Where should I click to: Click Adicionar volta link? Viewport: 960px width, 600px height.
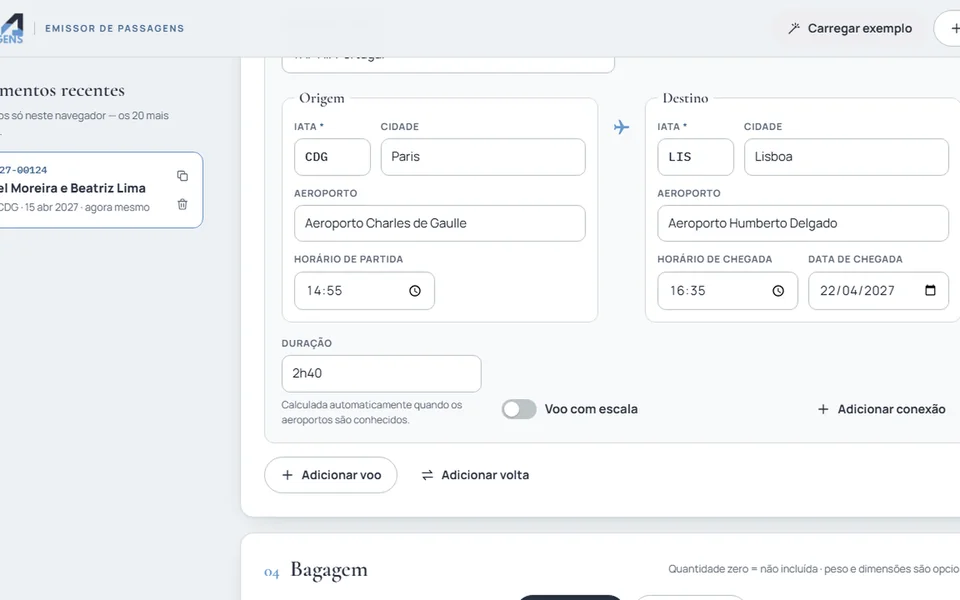475,475
